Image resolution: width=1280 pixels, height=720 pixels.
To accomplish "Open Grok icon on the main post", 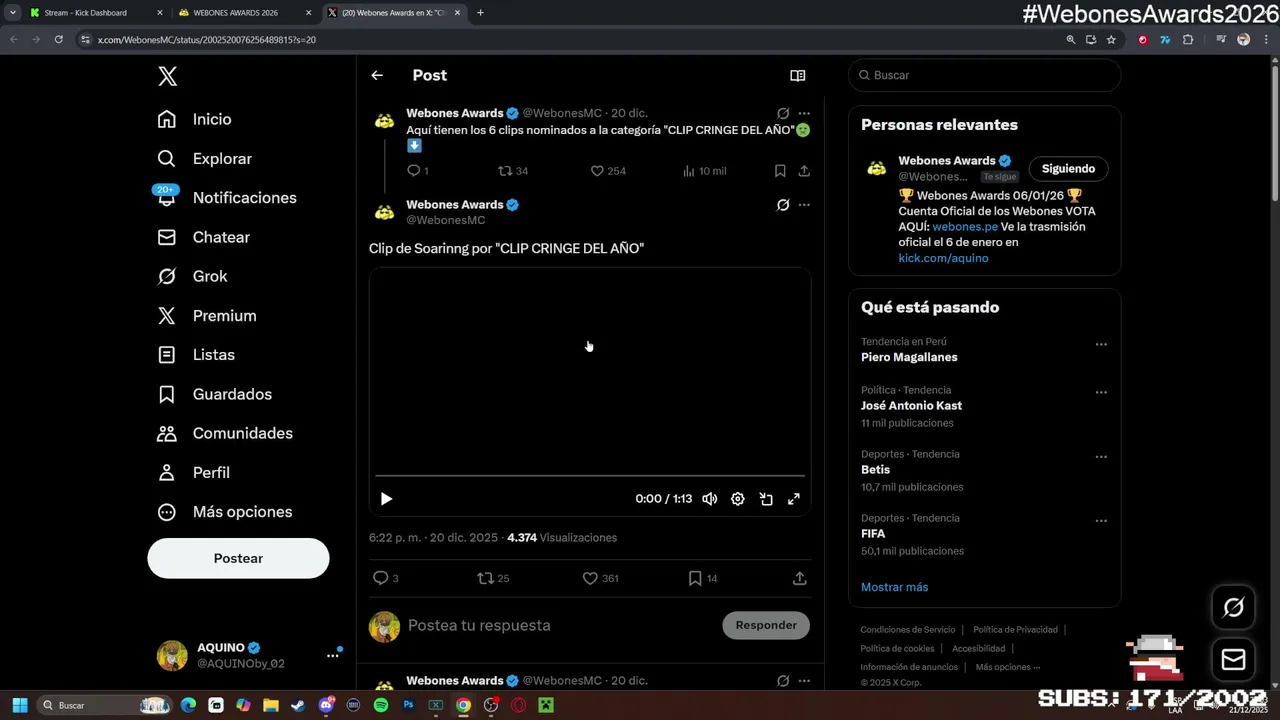I will (783, 205).
